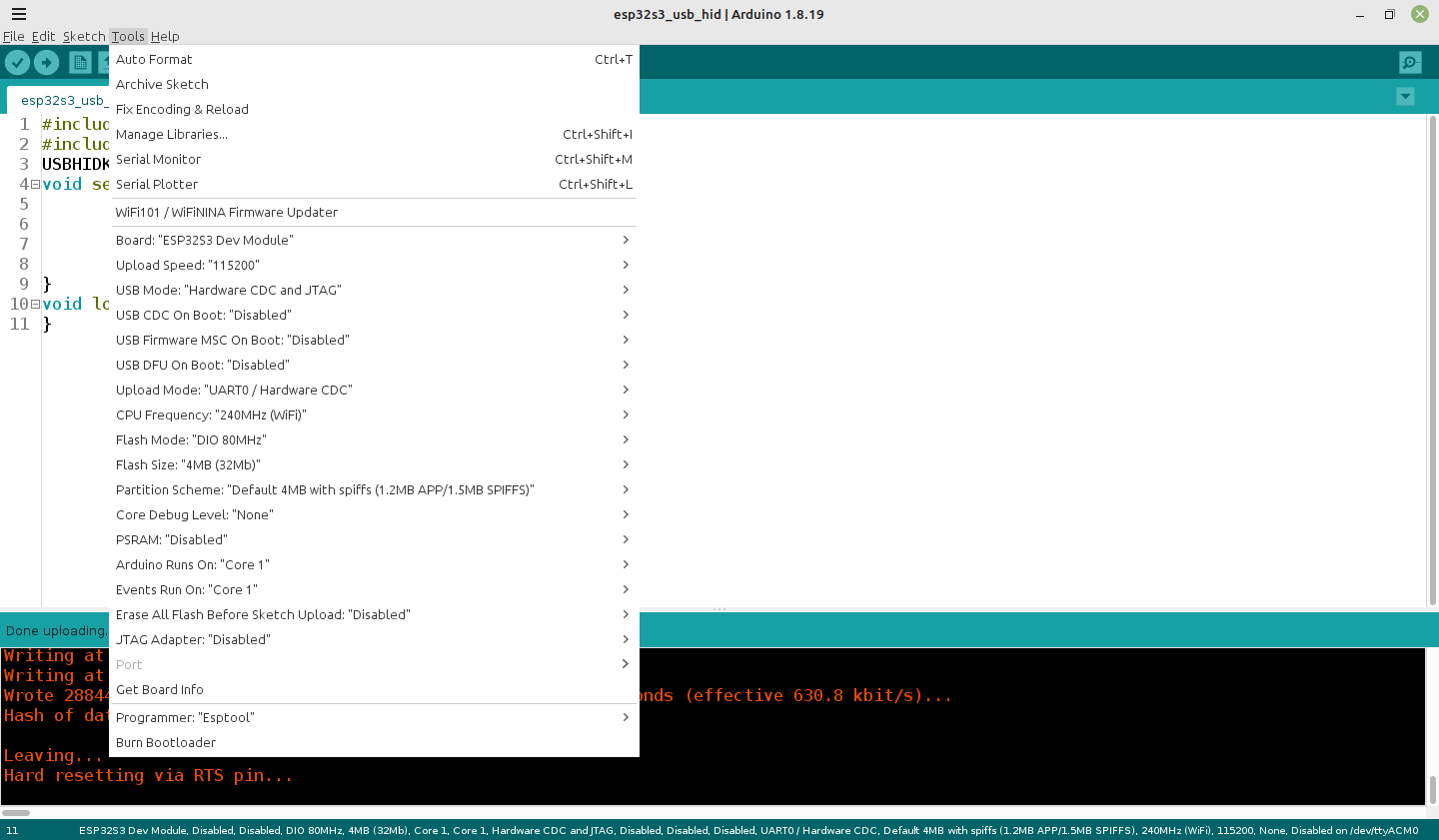The image size is (1439, 840).
Task: Open WiFi101 / WiFiNINA Firmware Updater
Action: pyautogui.click(x=374, y=212)
